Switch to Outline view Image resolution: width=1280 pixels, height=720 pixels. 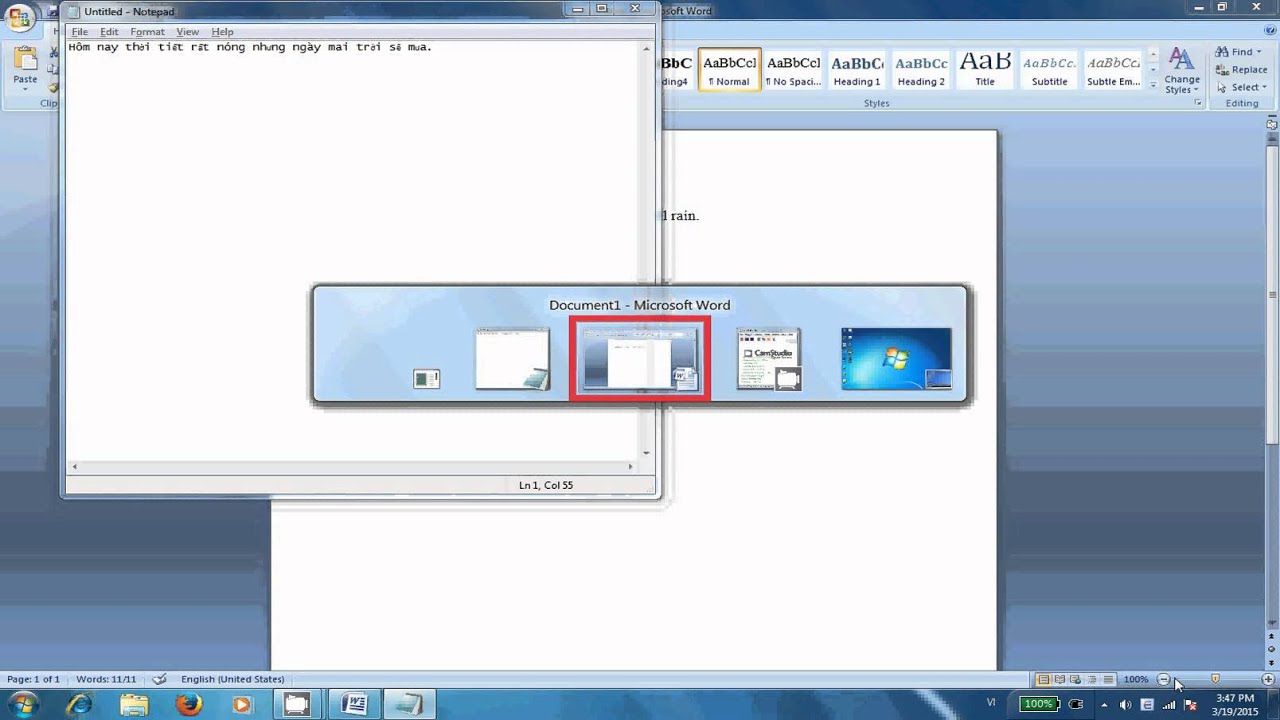tap(1092, 680)
